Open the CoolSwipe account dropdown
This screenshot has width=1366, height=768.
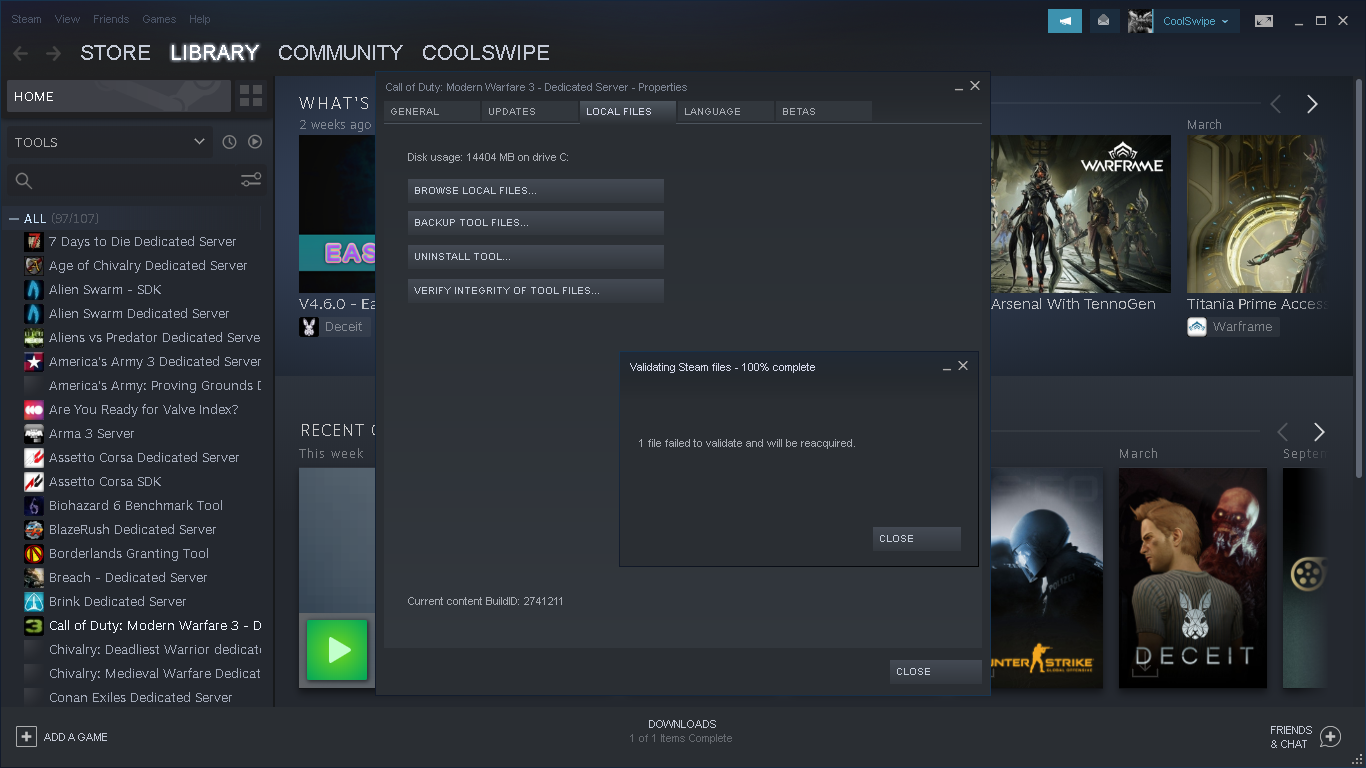pyautogui.click(x=1196, y=21)
